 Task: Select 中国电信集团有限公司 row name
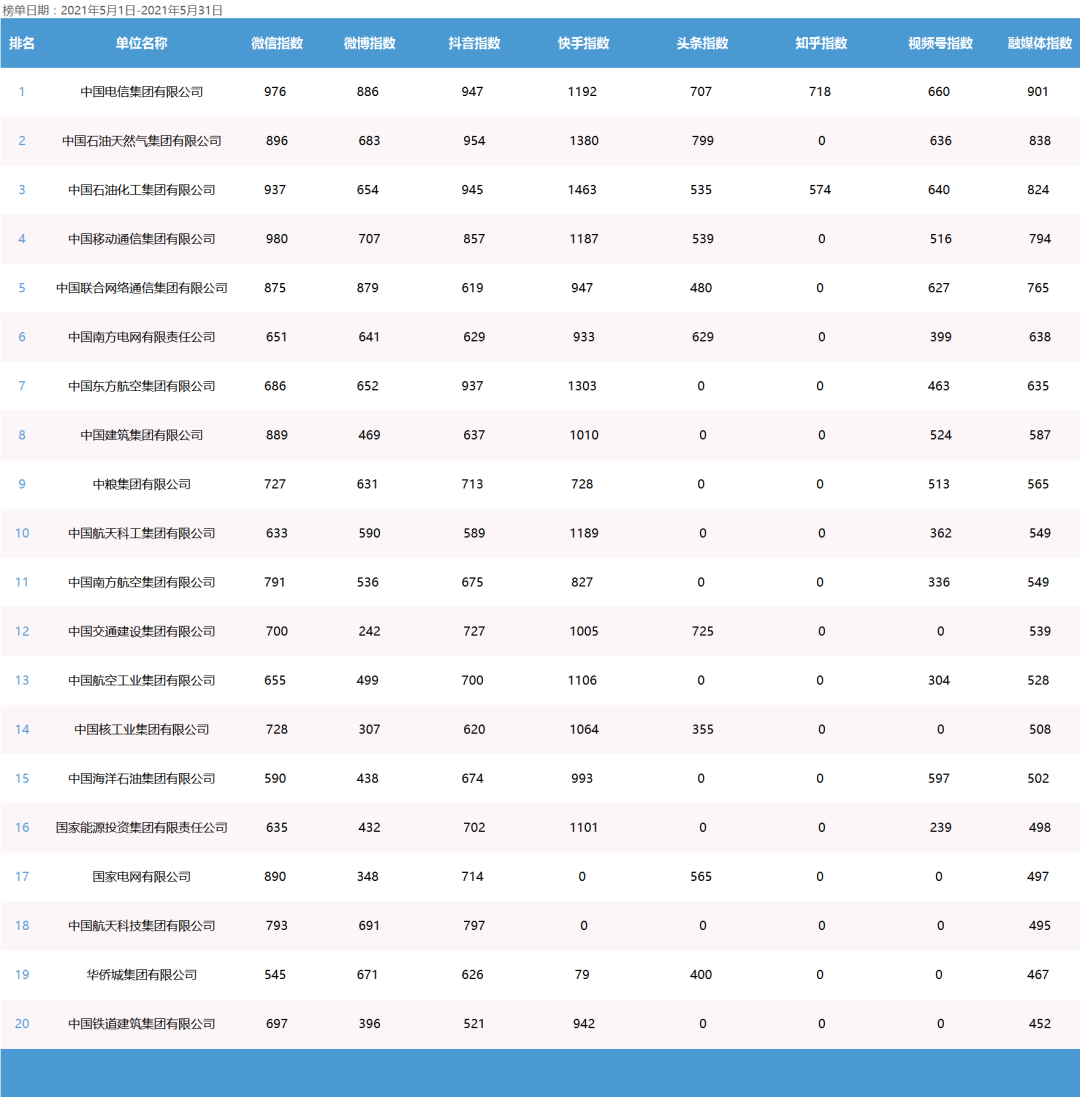141,92
